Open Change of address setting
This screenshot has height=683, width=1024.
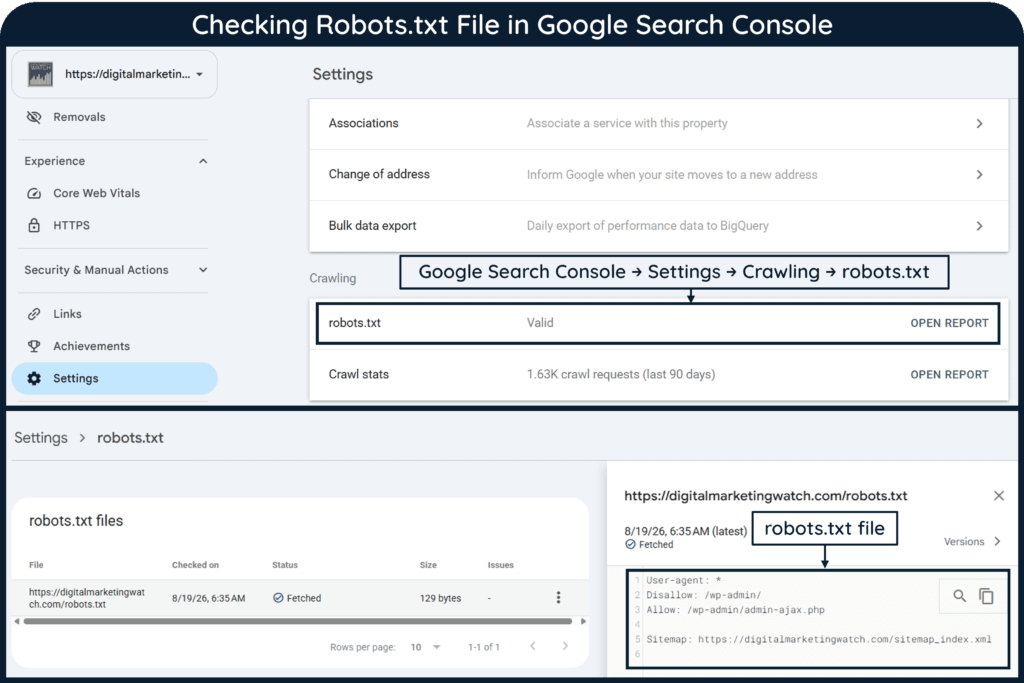click(x=658, y=174)
